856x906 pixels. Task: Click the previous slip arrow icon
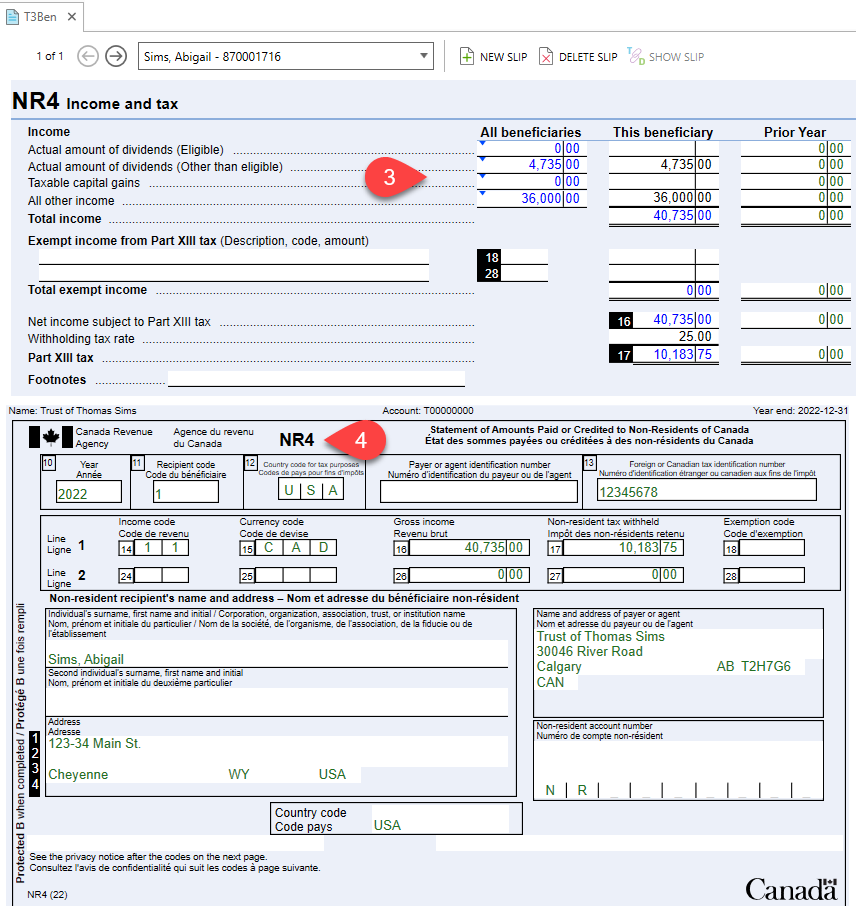point(88,57)
